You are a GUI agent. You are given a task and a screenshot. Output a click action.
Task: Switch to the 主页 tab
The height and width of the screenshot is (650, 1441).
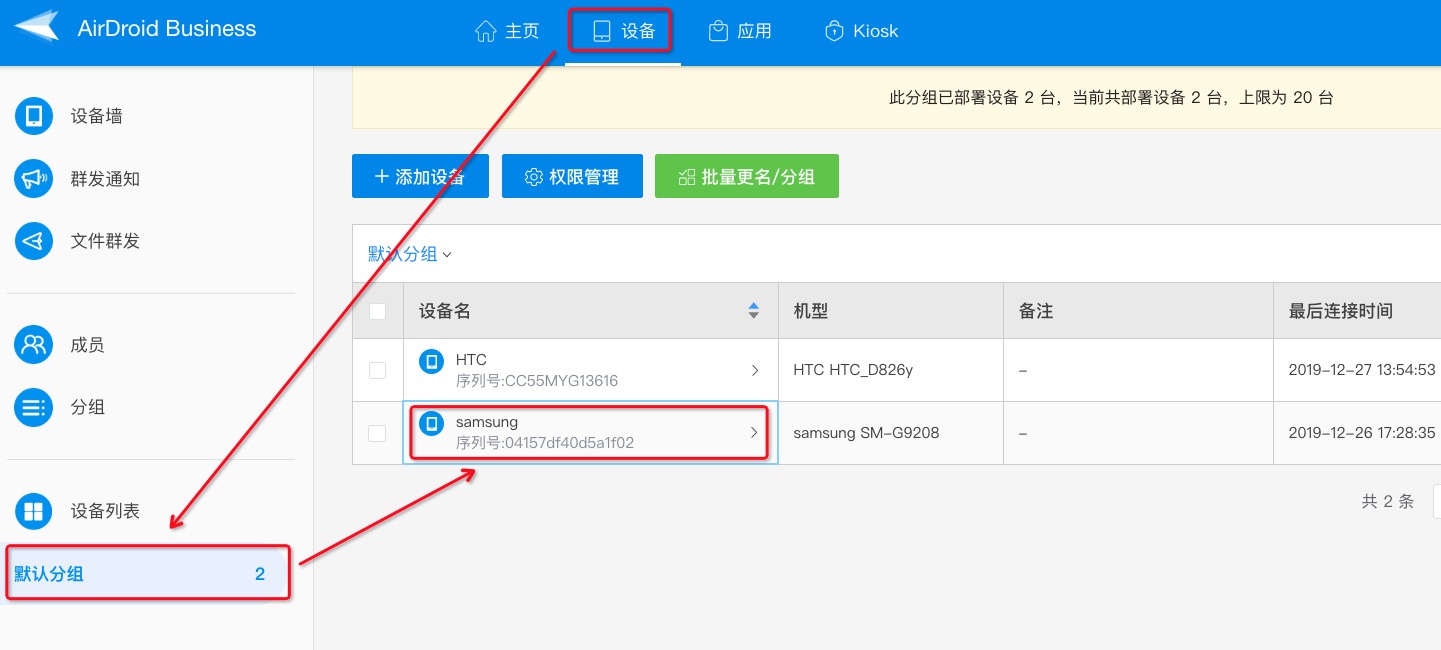[507, 31]
